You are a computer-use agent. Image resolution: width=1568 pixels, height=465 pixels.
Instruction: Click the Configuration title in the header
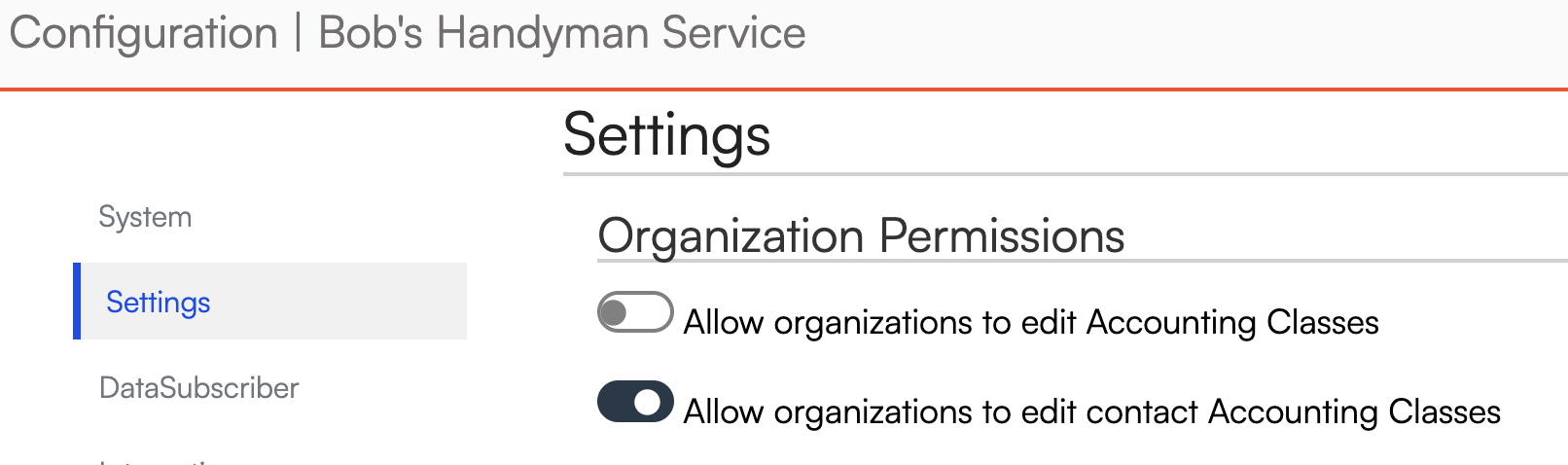click(144, 33)
